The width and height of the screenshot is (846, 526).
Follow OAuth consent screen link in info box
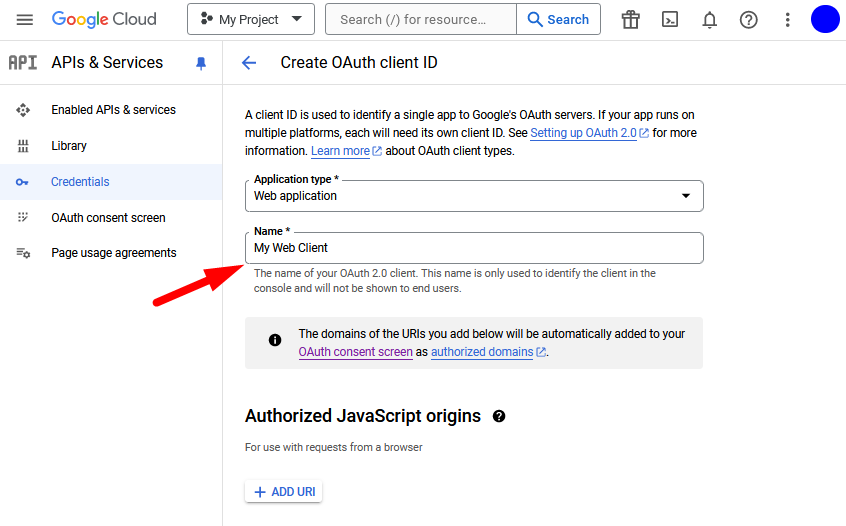click(x=356, y=352)
